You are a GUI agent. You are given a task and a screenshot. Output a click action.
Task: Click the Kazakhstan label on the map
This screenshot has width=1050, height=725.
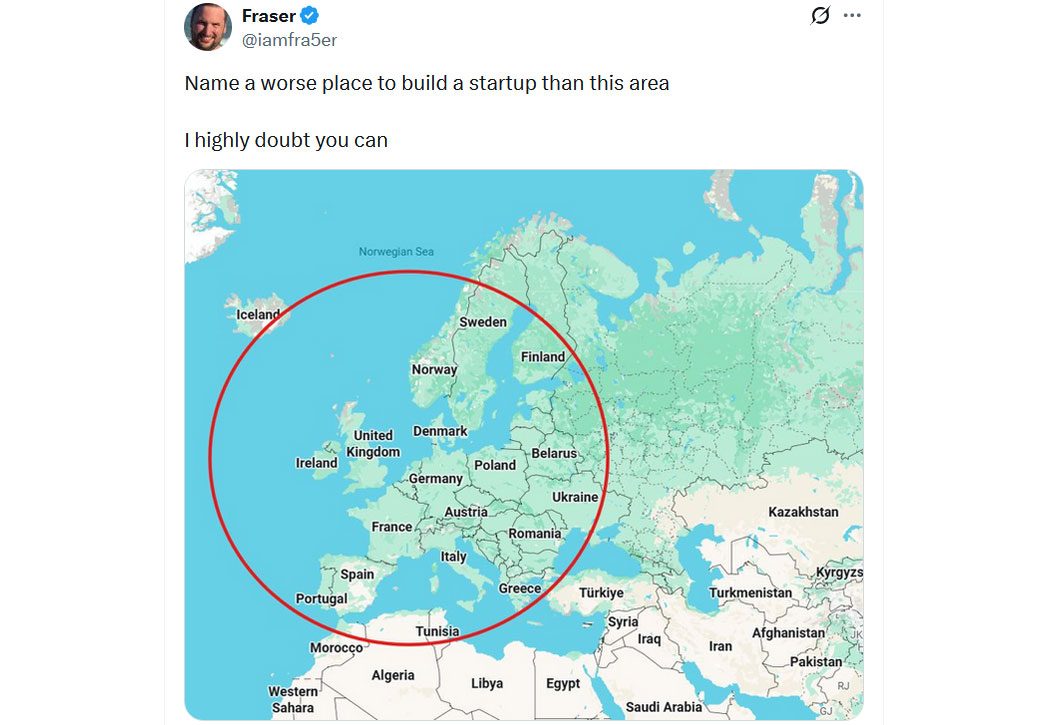click(803, 512)
